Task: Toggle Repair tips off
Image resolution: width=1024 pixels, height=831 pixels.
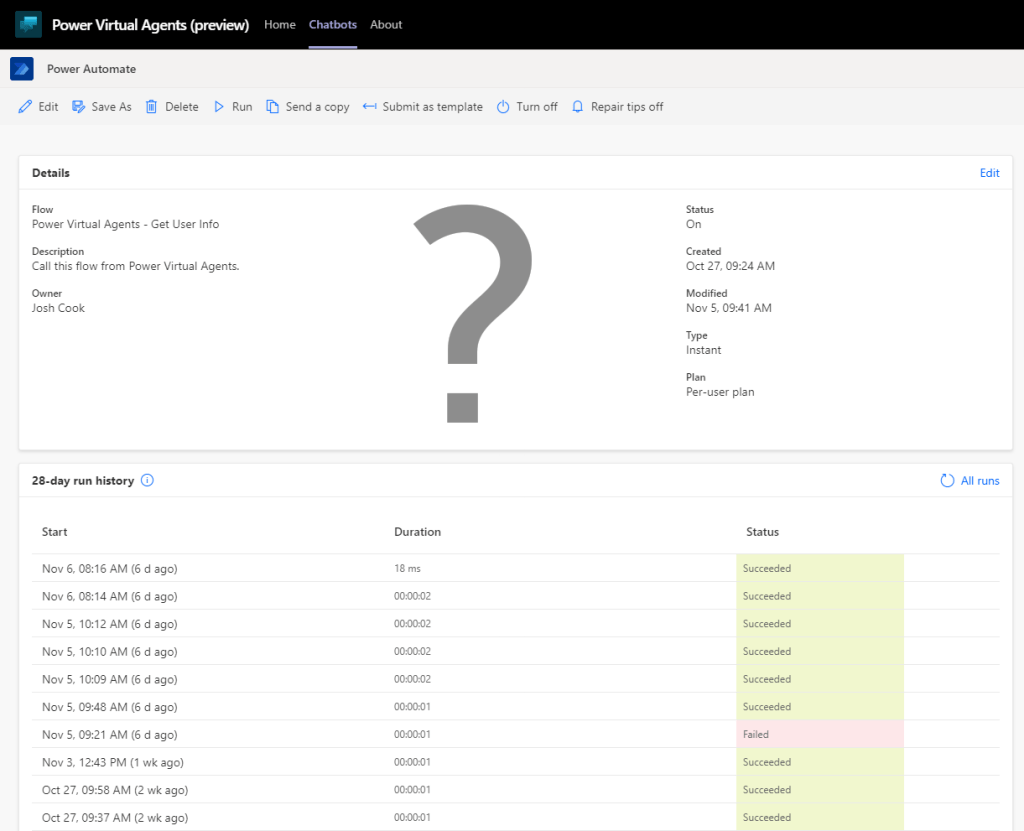Action: [577, 106]
